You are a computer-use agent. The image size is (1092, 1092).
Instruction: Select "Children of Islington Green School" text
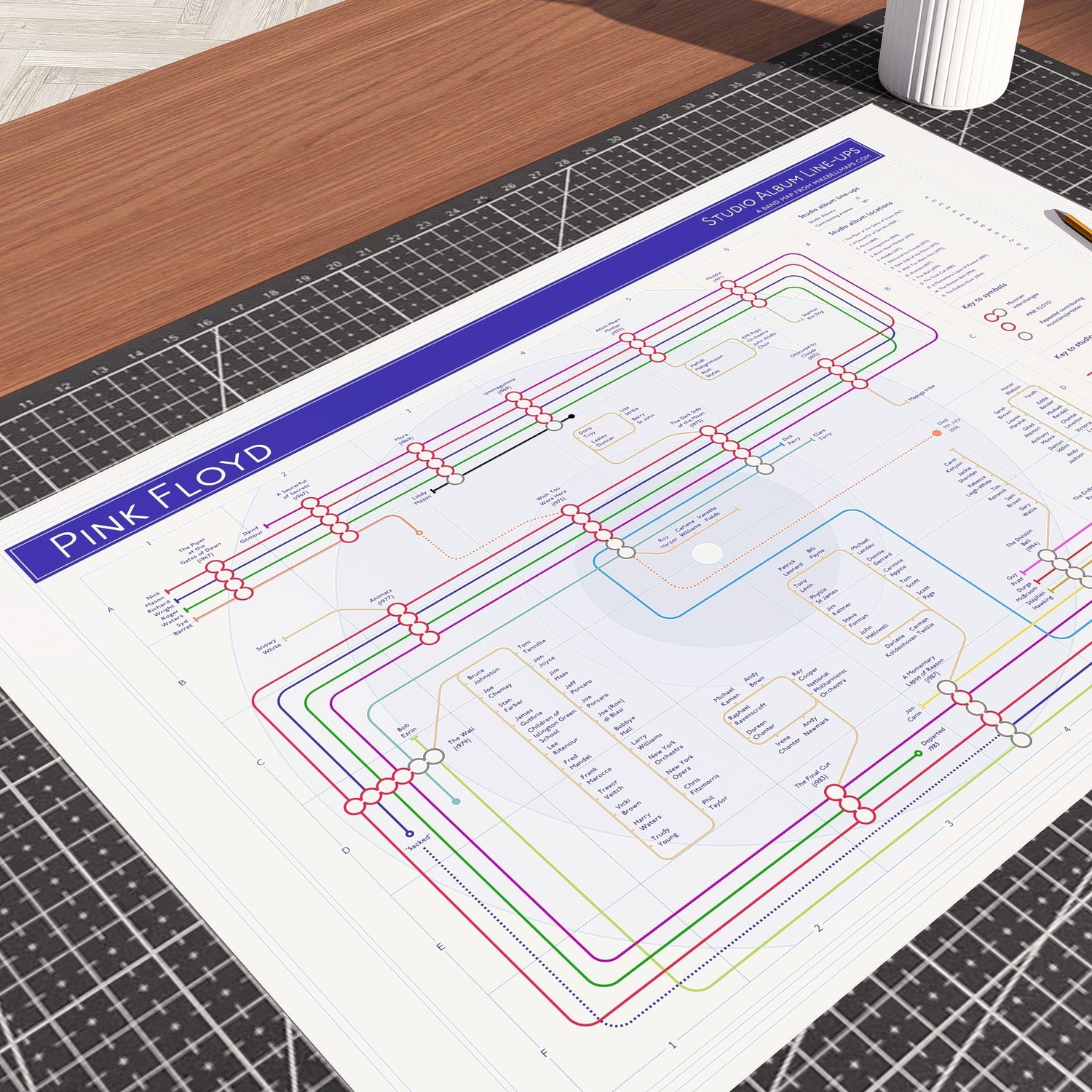[x=553, y=727]
